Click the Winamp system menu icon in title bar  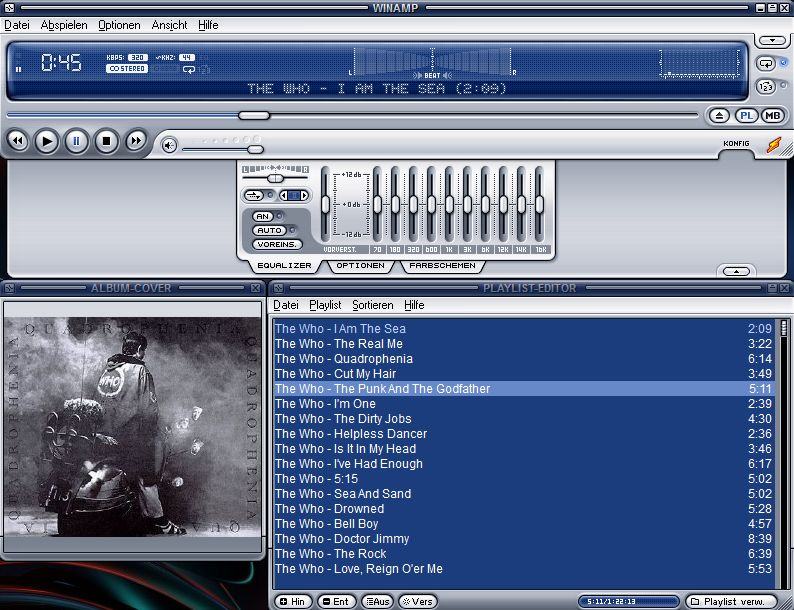(x=9, y=8)
